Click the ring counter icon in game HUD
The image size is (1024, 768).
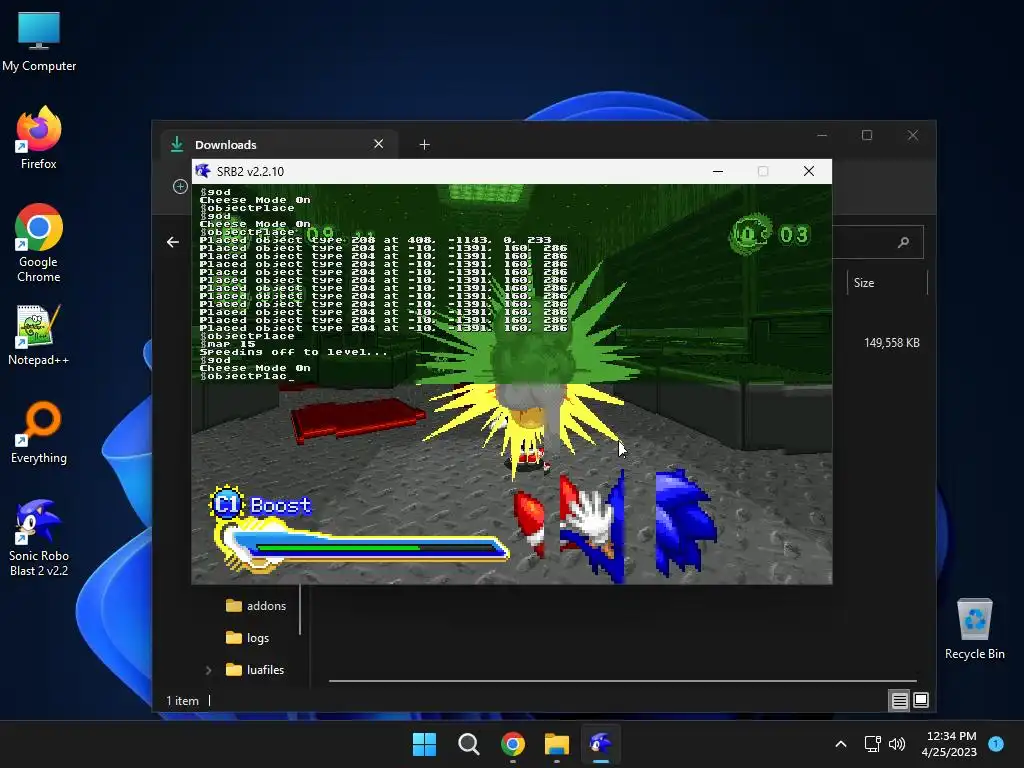[750, 234]
